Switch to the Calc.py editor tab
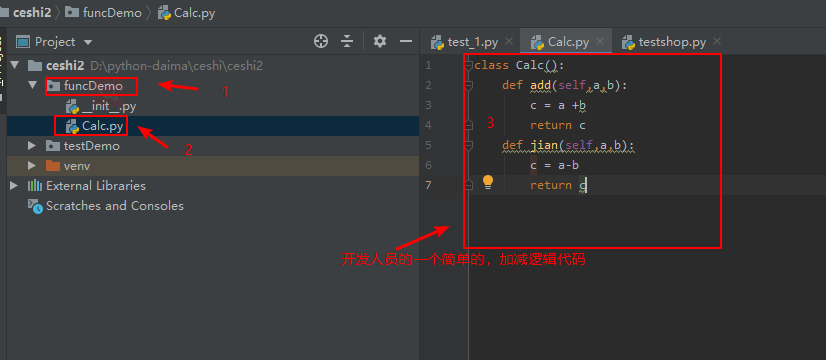826x360 pixels. click(x=568, y=42)
